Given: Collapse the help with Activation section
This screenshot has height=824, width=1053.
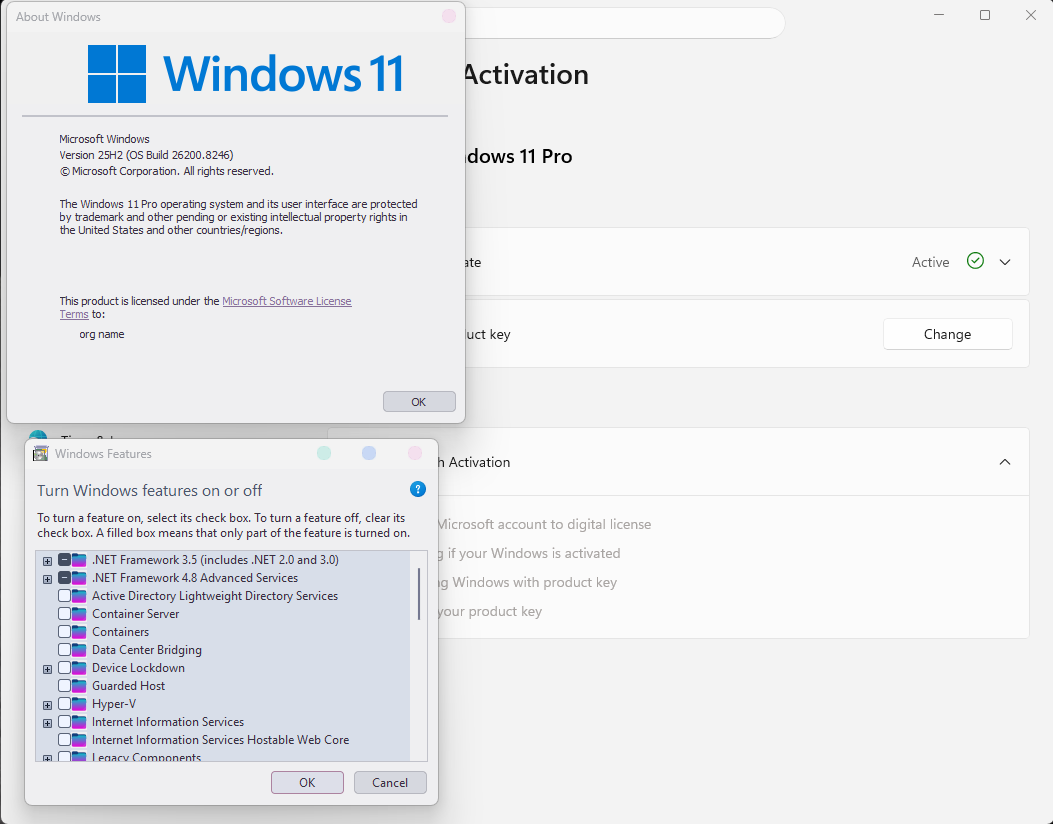Looking at the screenshot, I should [1005, 462].
